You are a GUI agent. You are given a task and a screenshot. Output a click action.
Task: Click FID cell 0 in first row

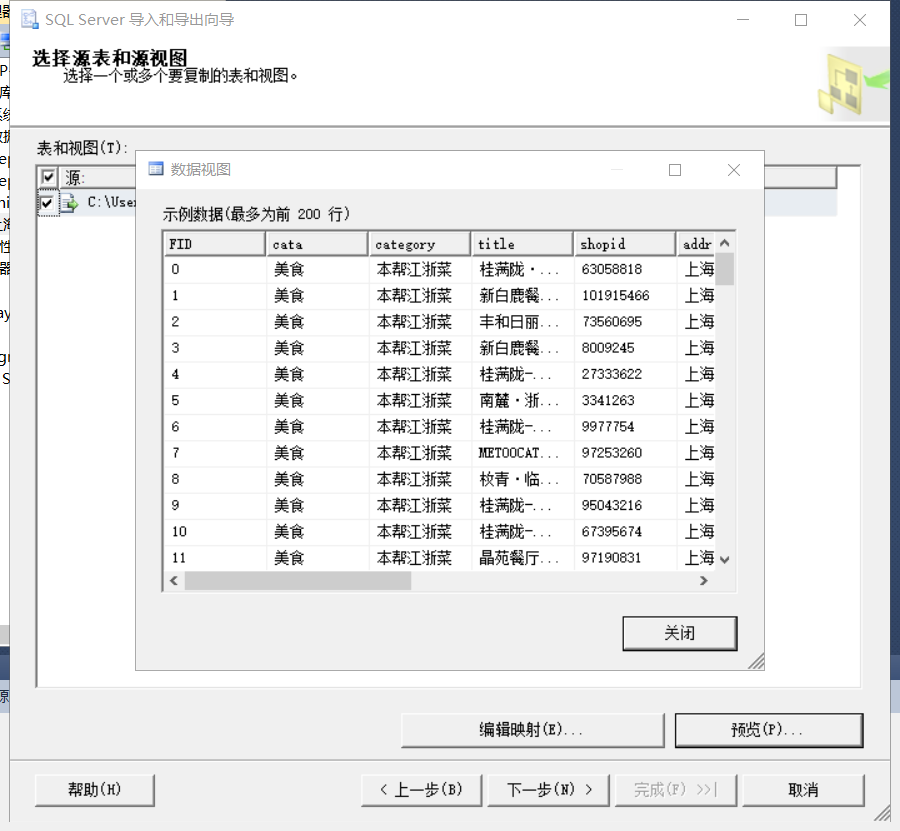click(x=215, y=269)
